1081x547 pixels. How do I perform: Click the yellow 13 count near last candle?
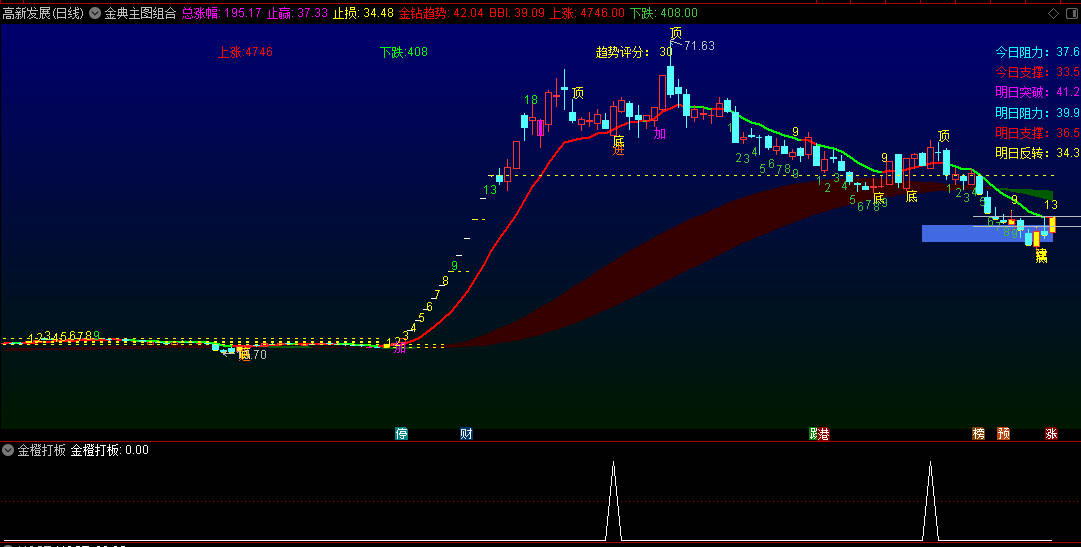point(1051,205)
